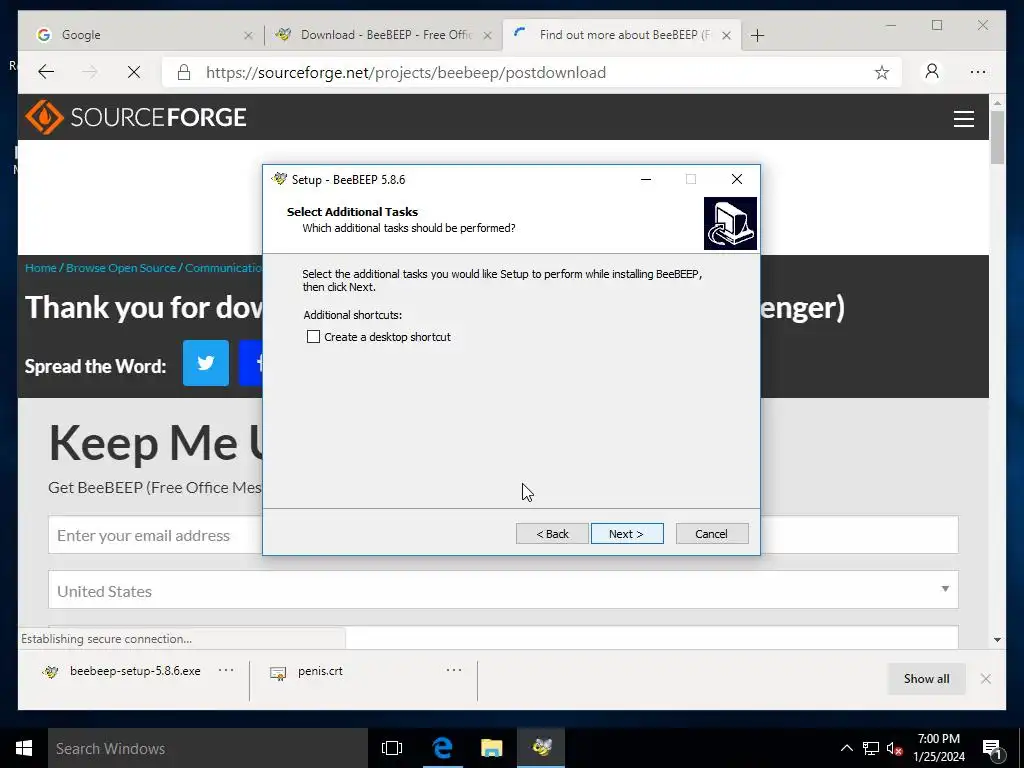Close the BeeBEEP setup window
Screen dimensions: 1024x768
[737, 179]
